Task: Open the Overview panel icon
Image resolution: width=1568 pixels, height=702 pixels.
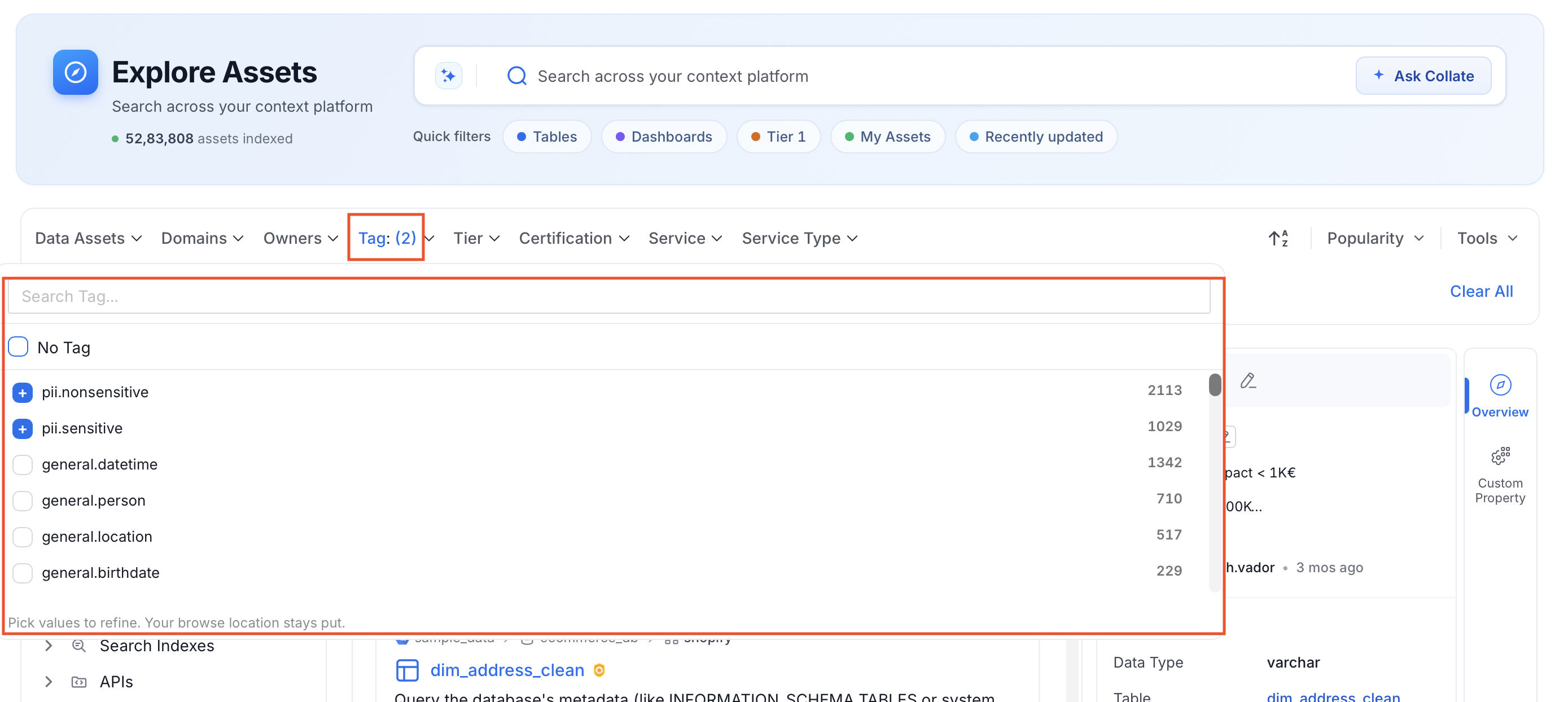Action: click(1500, 385)
